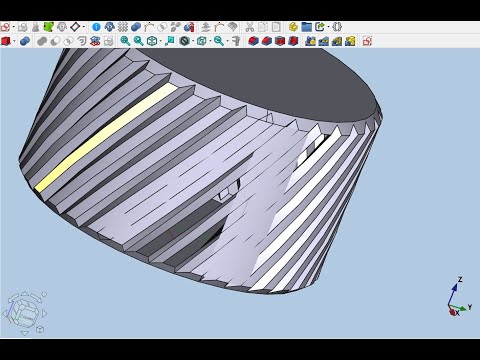The image size is (480, 360).
Task: Click the blue spheres Boolean icon, second row
Action: click(x=25, y=41)
